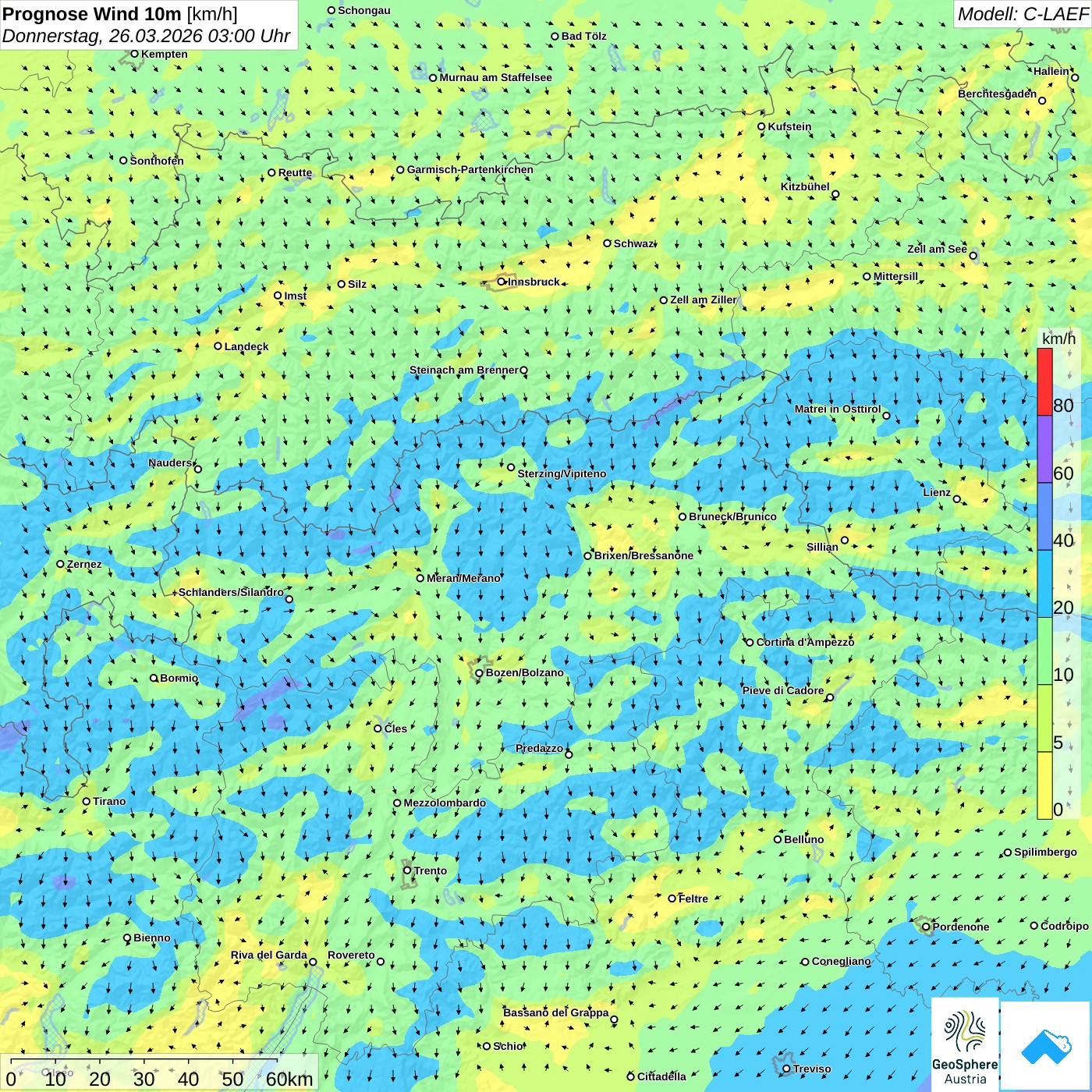Select the yellow 0–5 km/h legend color
Viewport: 1092px width, 1092px height.
[x=1044, y=785]
